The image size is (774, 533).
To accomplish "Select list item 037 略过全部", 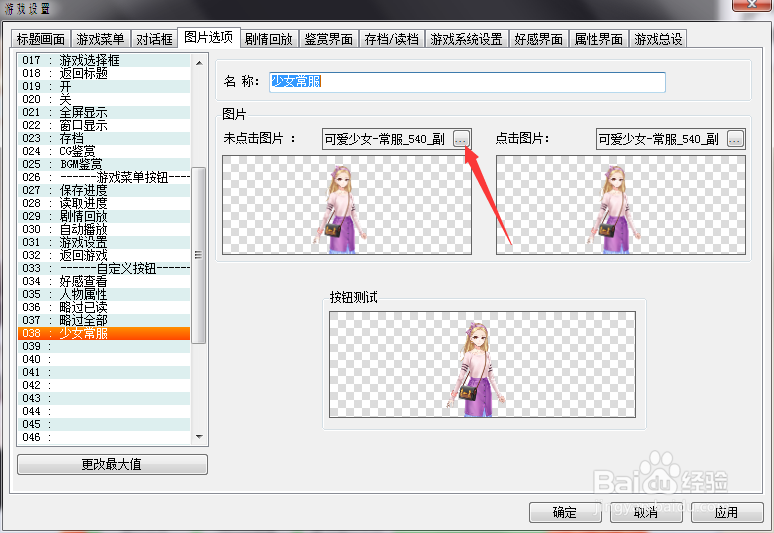I will coord(104,320).
